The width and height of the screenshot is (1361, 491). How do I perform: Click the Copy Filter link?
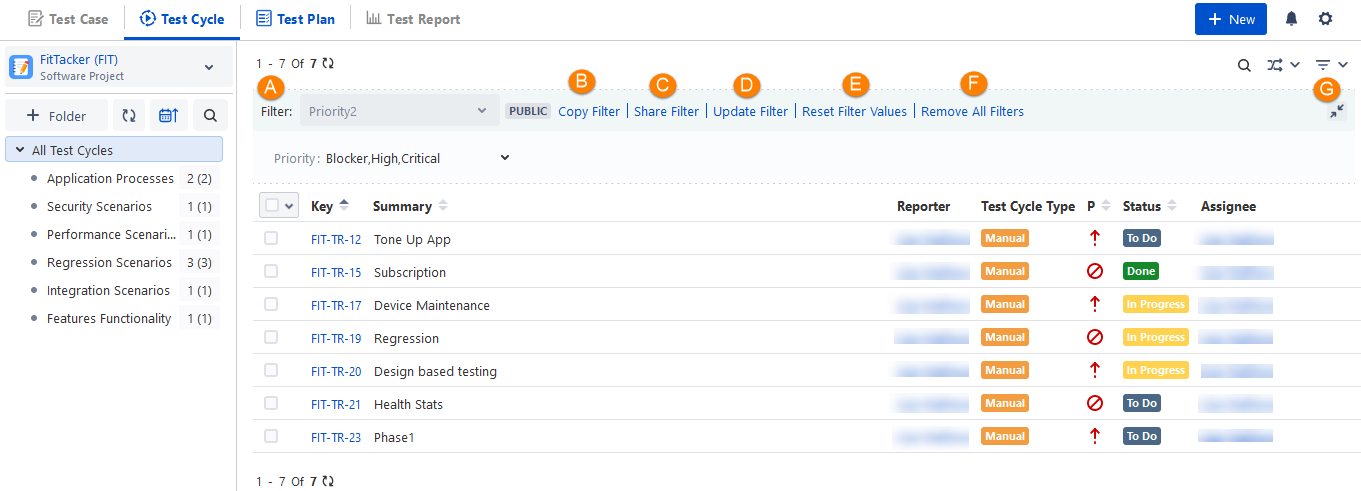pyautogui.click(x=589, y=112)
